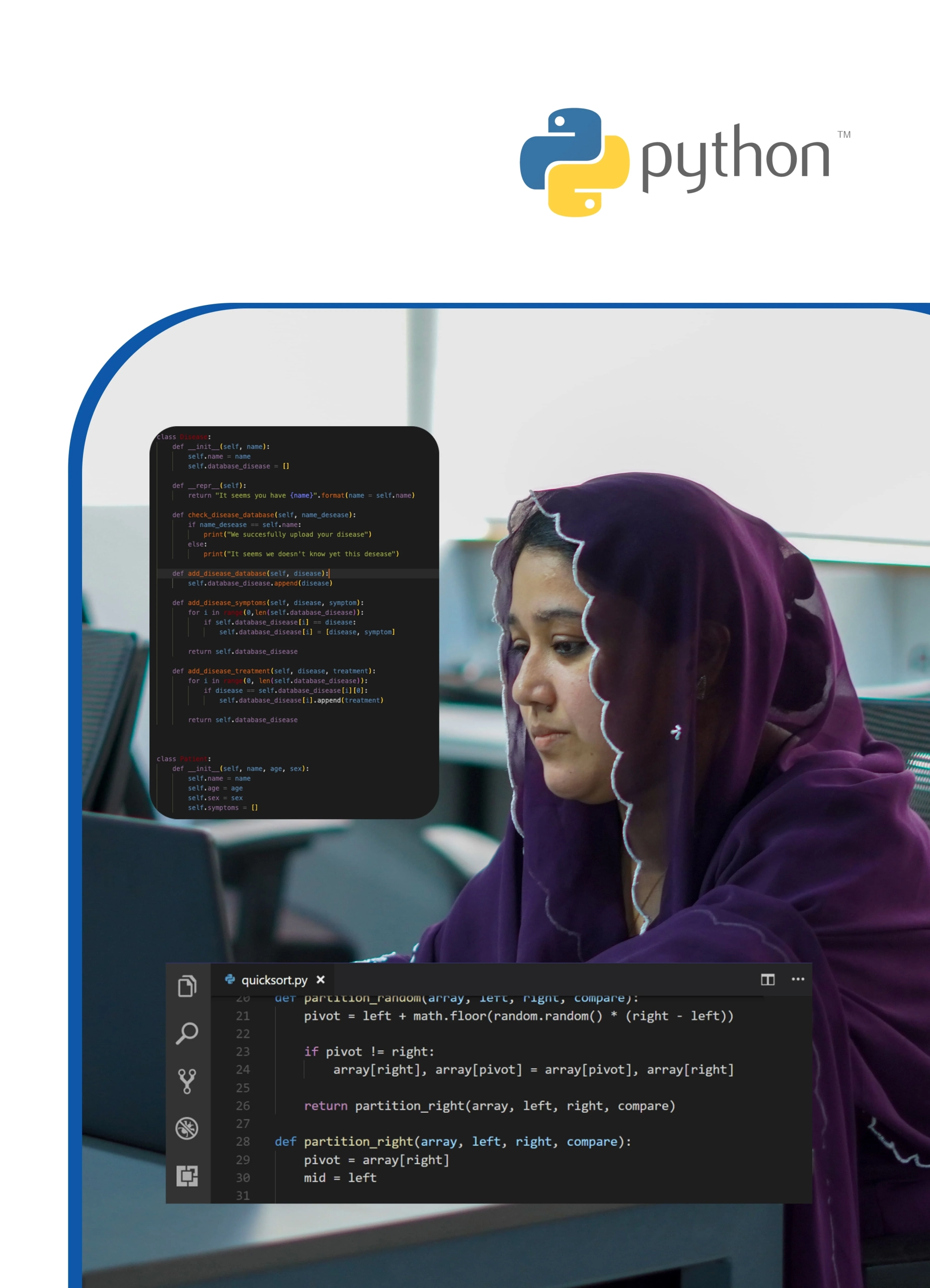Screen dimensions: 930x1288
Task: Click the 'pivot = left + math.floor' code line
Action: click(519, 1016)
